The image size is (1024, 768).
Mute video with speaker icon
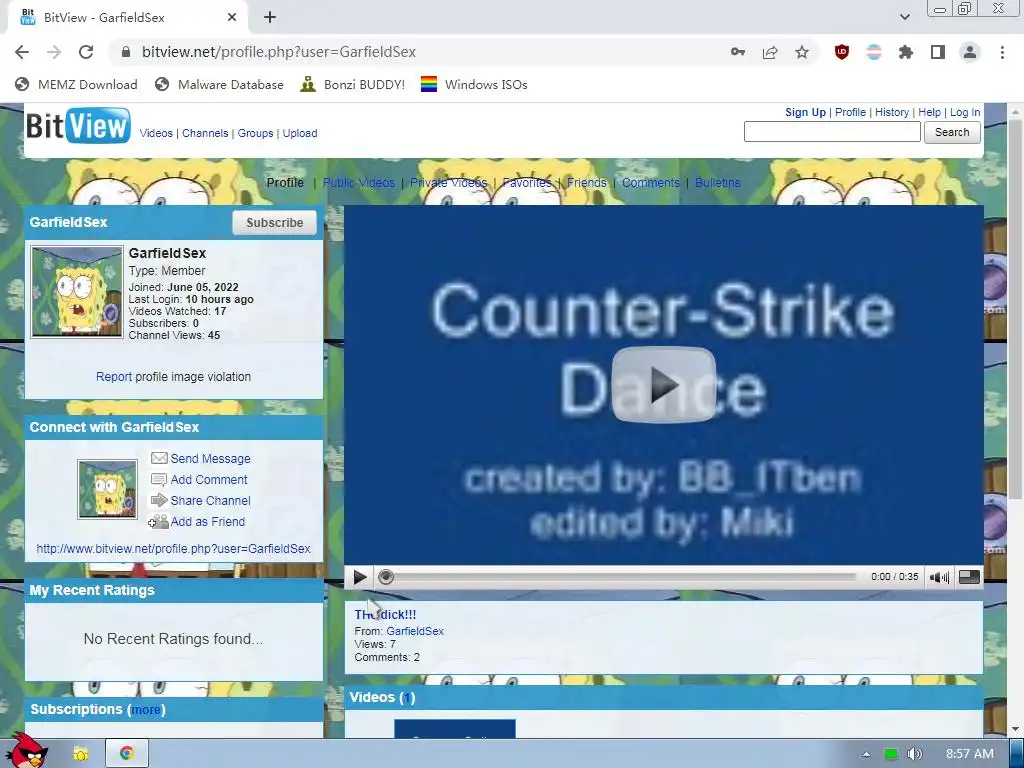939,577
